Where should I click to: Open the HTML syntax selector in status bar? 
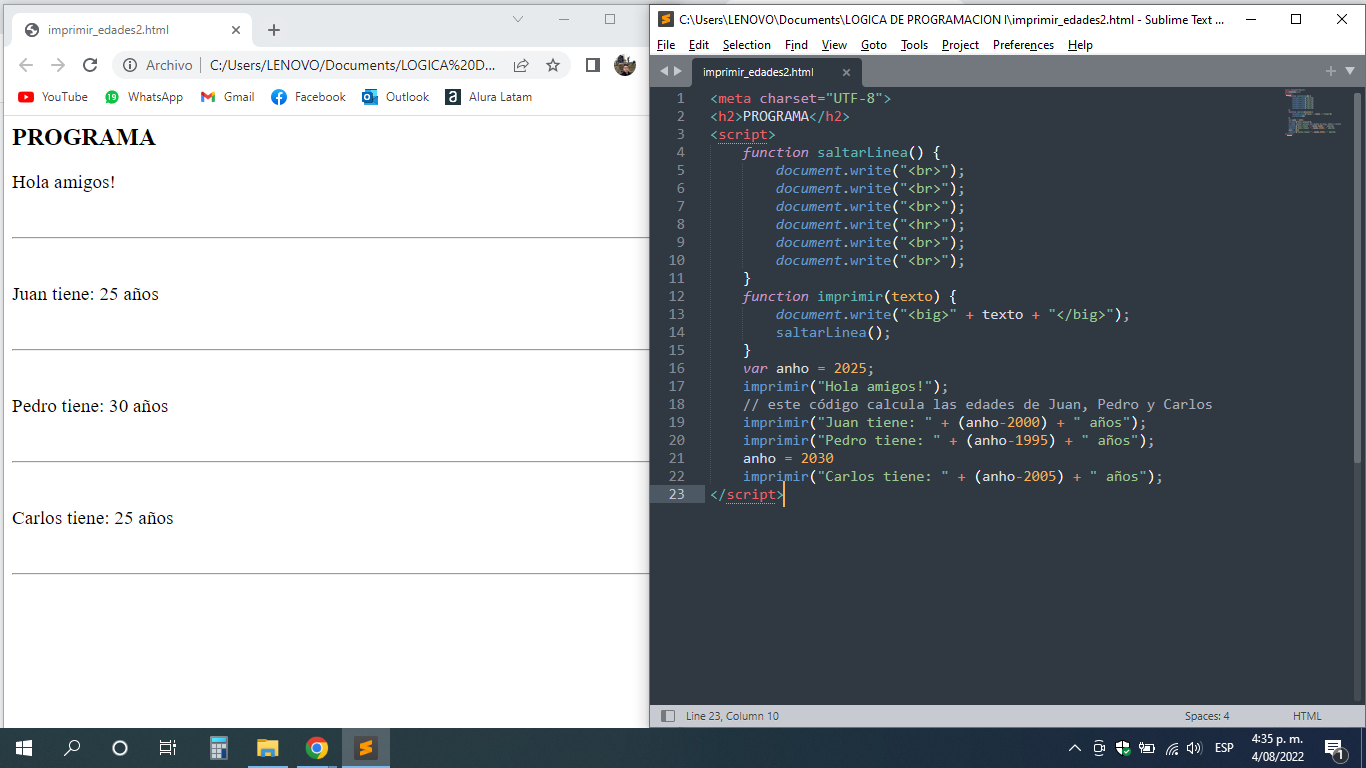pyautogui.click(x=1307, y=716)
